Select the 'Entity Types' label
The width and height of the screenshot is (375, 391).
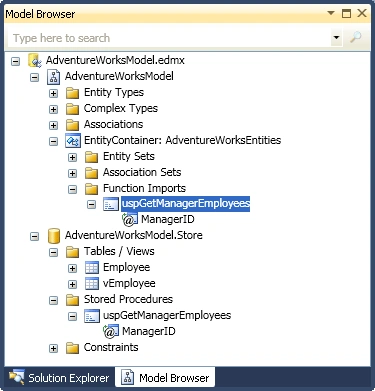(x=114, y=92)
